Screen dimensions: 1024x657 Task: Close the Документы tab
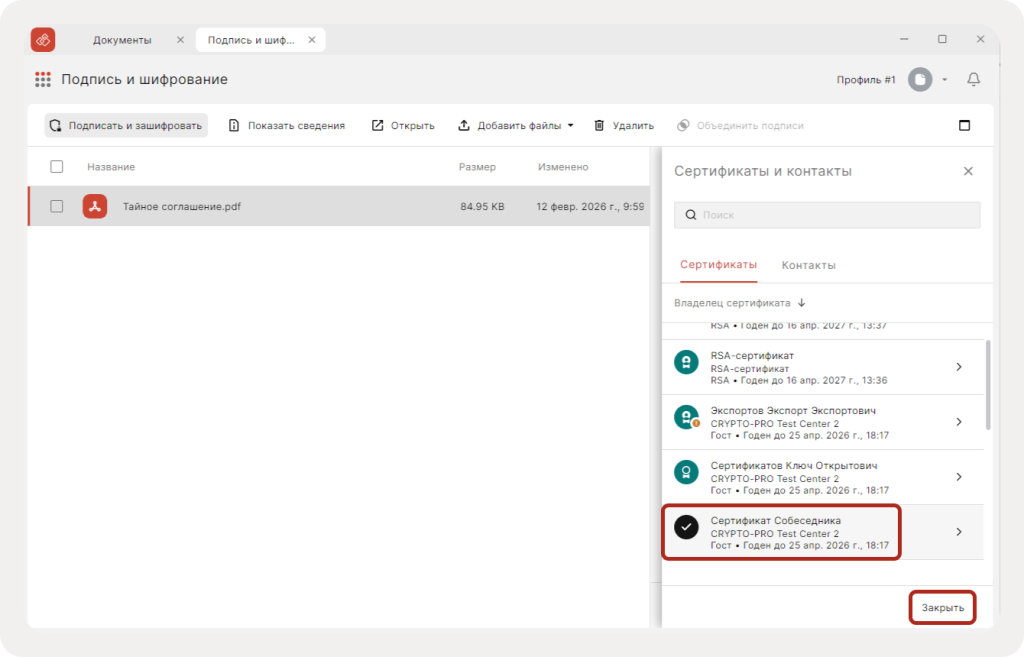pos(180,40)
